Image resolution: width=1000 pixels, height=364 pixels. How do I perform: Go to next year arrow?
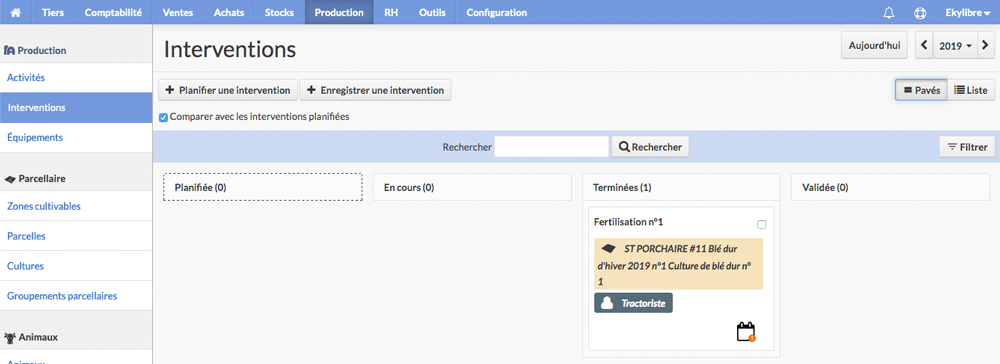[x=986, y=46]
